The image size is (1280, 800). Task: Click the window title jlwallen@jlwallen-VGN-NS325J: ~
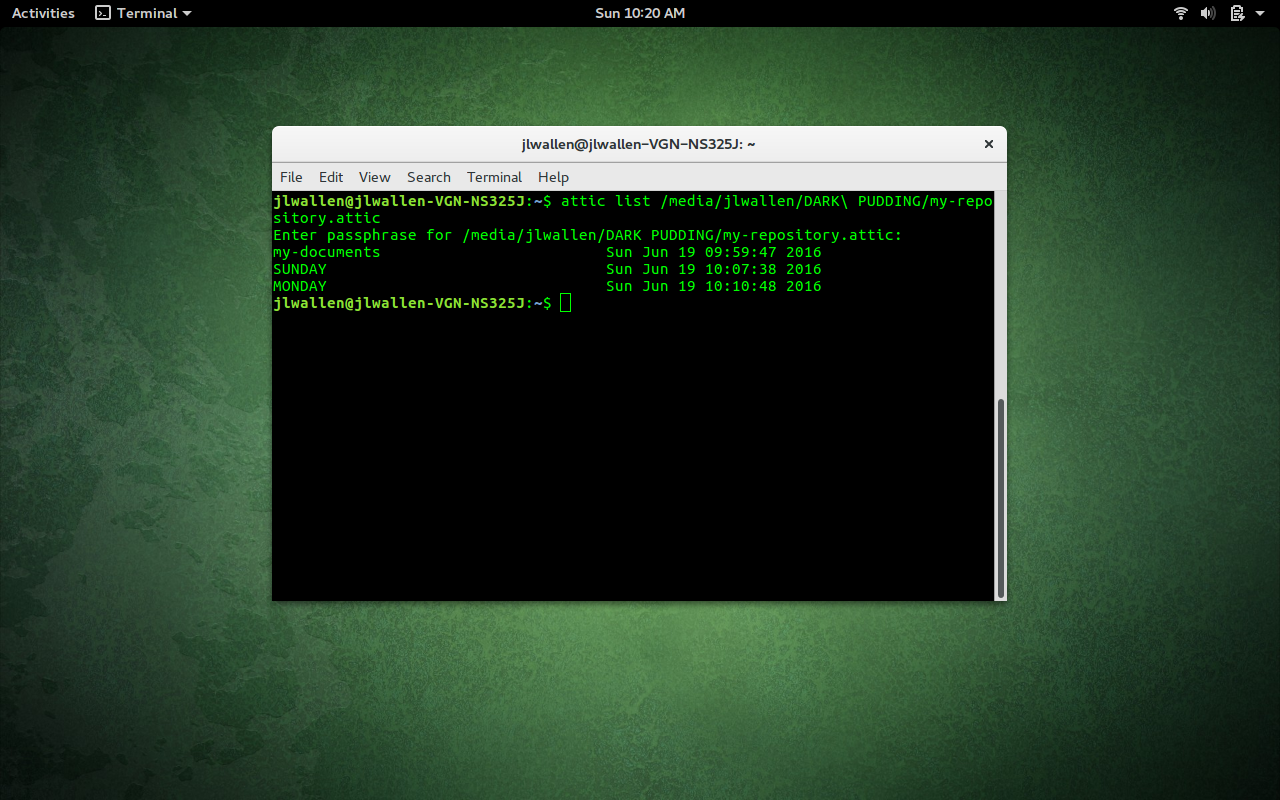(x=638, y=144)
